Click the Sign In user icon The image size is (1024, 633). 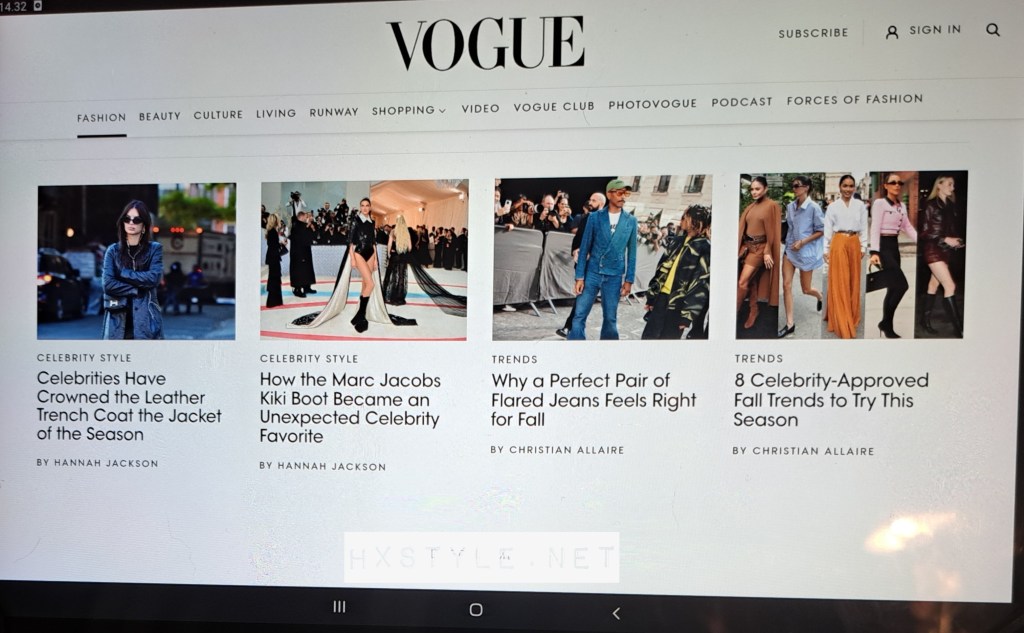click(x=891, y=32)
